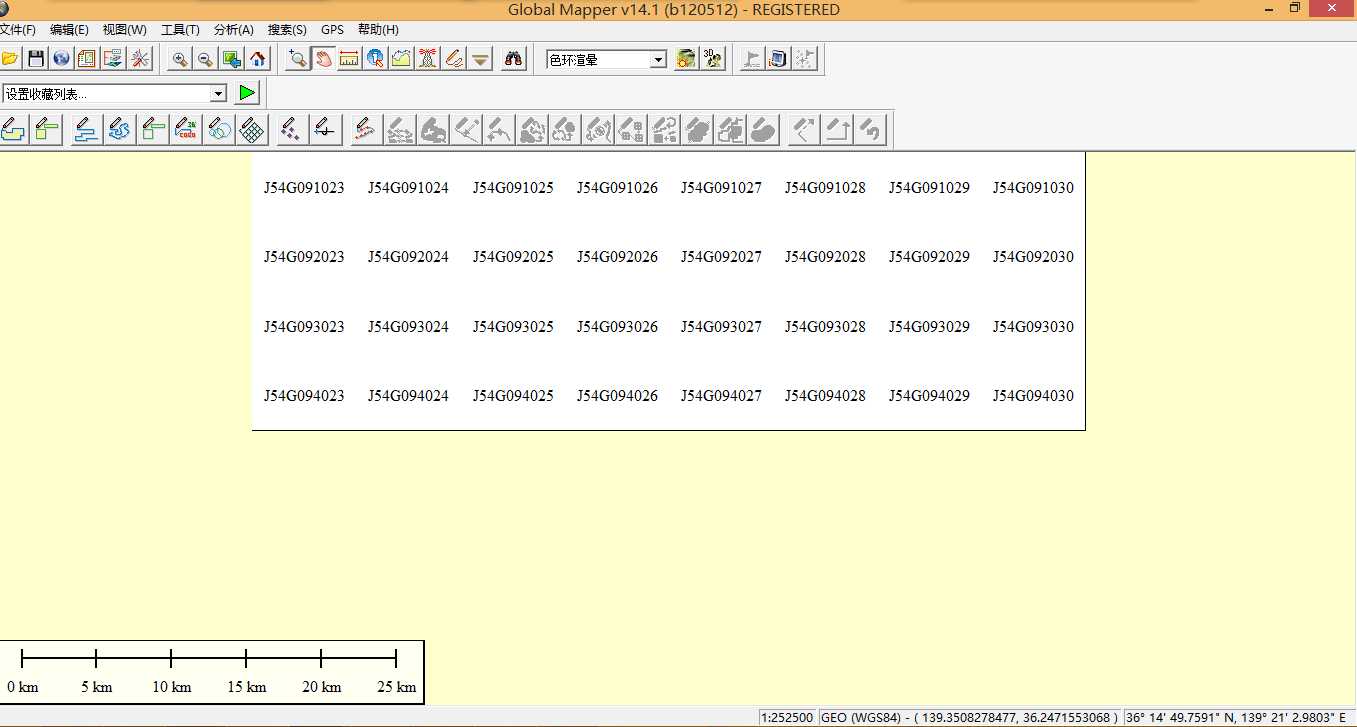Toggle the Zoom tool in the toolbar

pyautogui.click(x=297, y=59)
